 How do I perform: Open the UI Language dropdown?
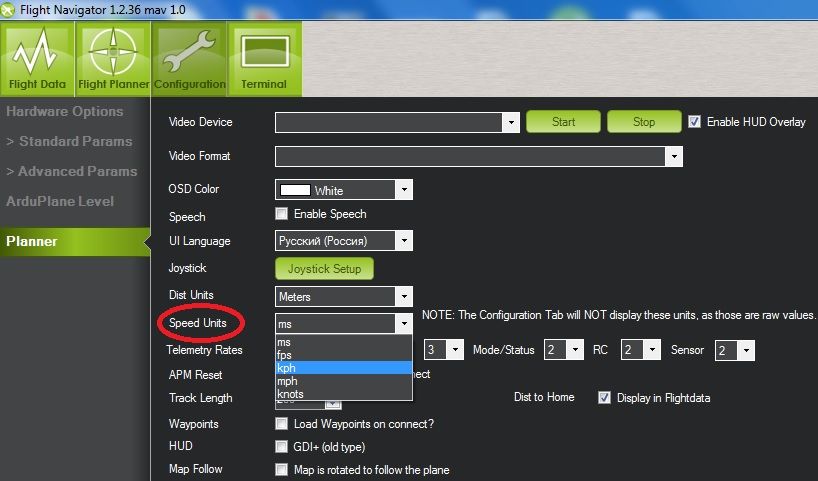tap(403, 241)
